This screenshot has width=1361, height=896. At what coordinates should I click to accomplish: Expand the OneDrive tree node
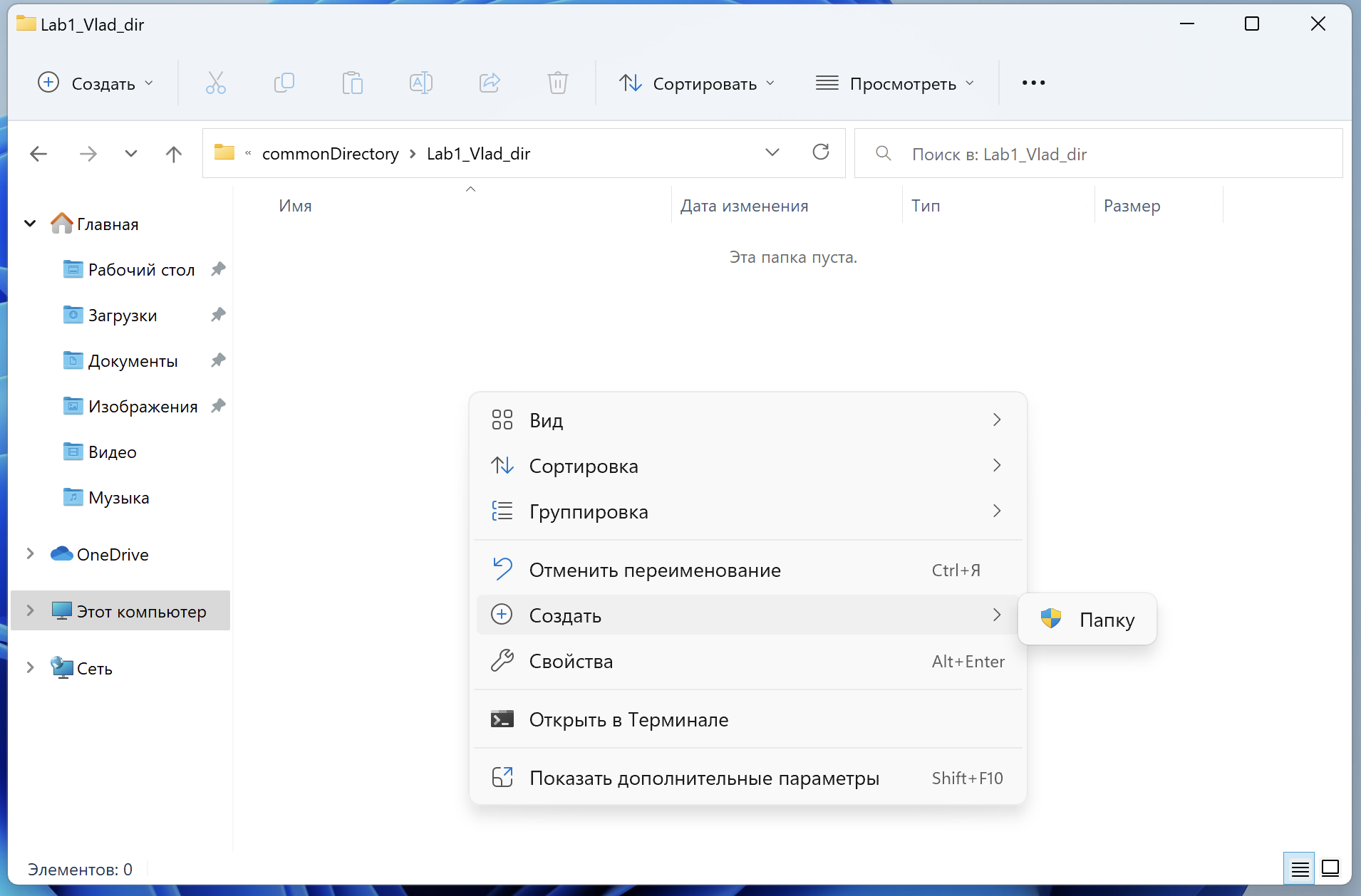click(x=30, y=554)
